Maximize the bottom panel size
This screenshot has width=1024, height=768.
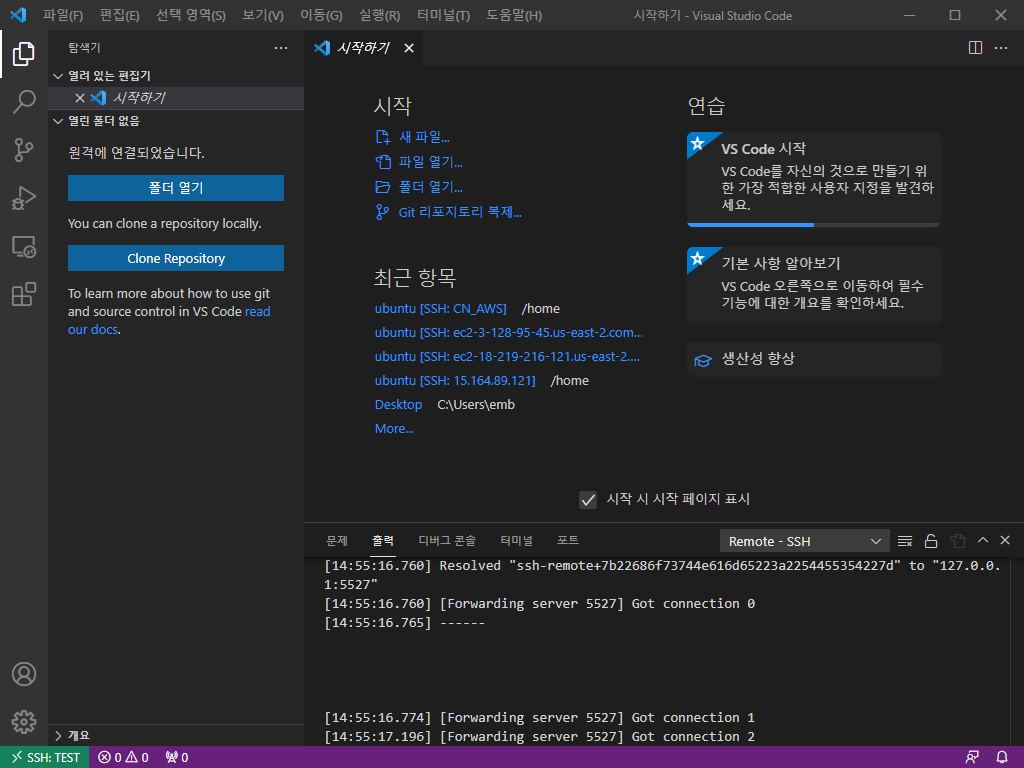click(x=983, y=540)
